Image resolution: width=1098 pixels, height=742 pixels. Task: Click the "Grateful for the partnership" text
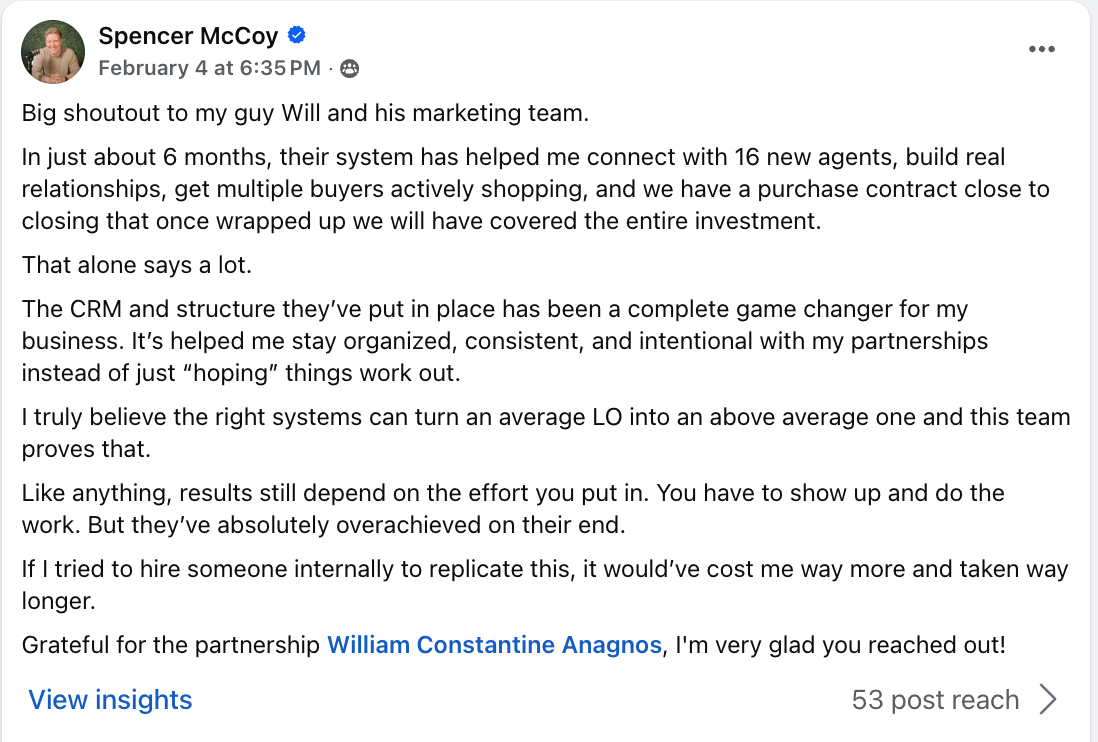point(171,645)
